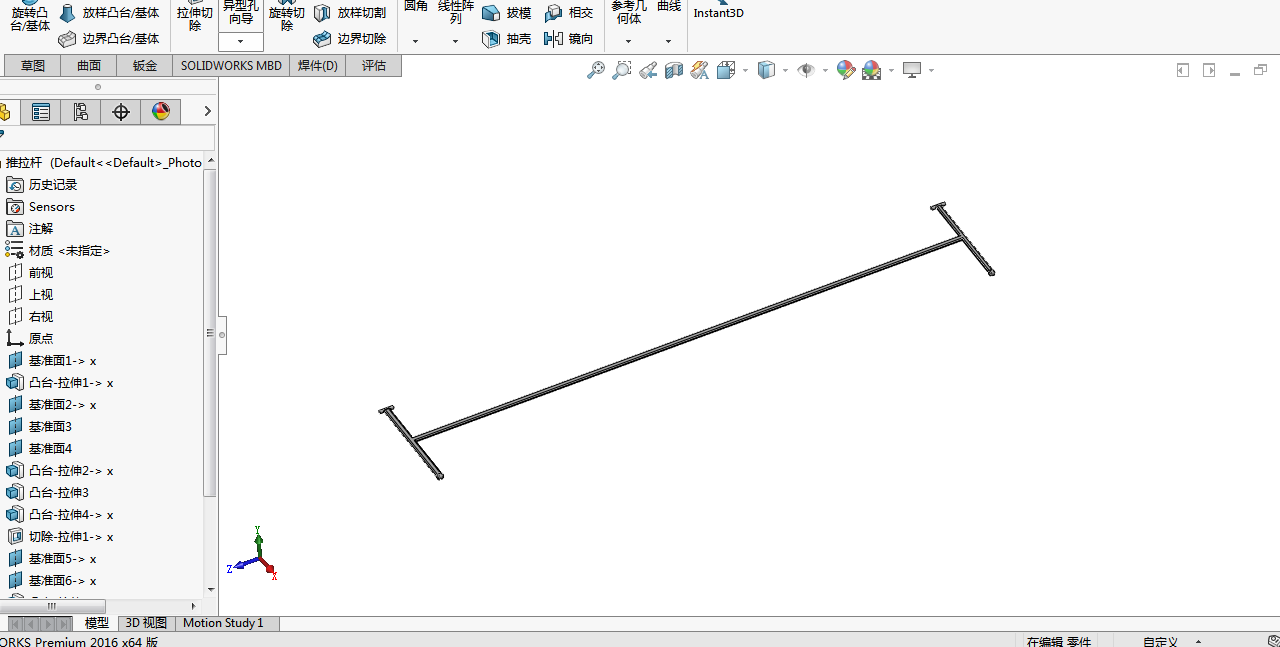Switch to the 草图 tab

[33, 66]
